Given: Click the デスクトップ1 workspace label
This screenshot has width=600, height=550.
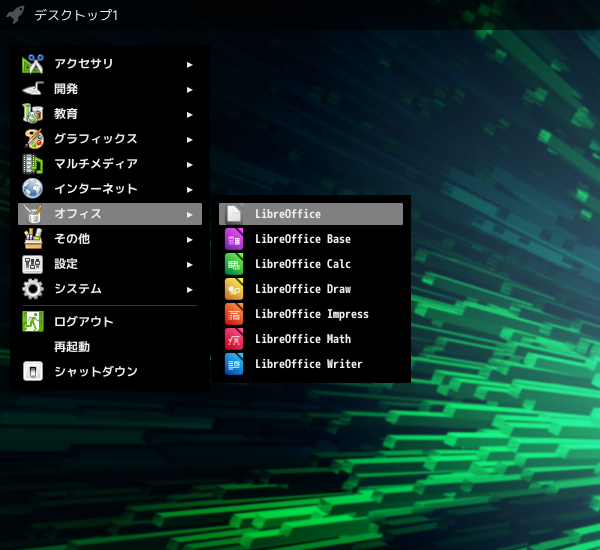Looking at the screenshot, I should coord(76,15).
